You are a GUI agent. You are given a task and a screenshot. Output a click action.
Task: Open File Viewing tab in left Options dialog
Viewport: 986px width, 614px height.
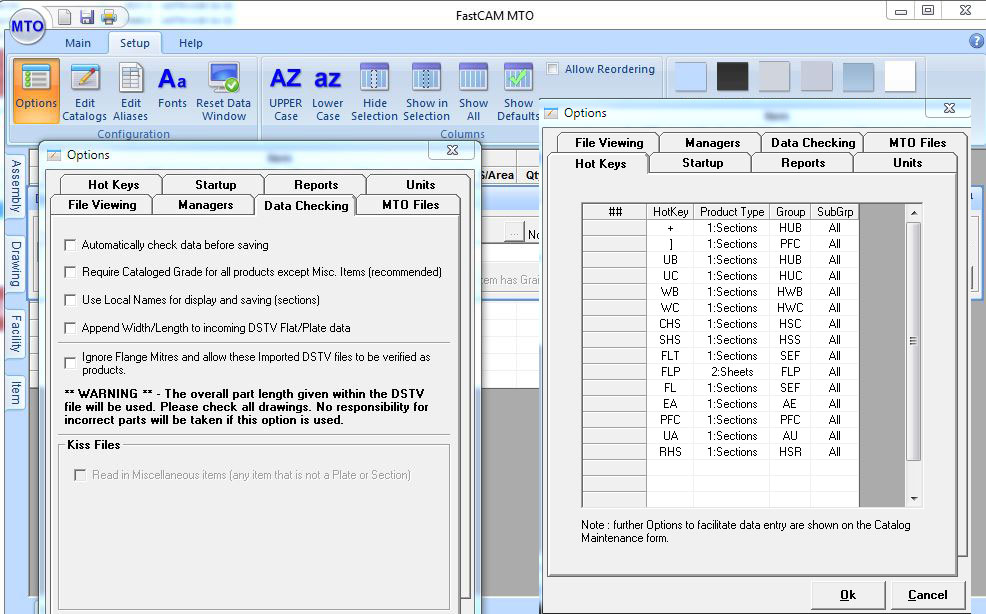102,204
